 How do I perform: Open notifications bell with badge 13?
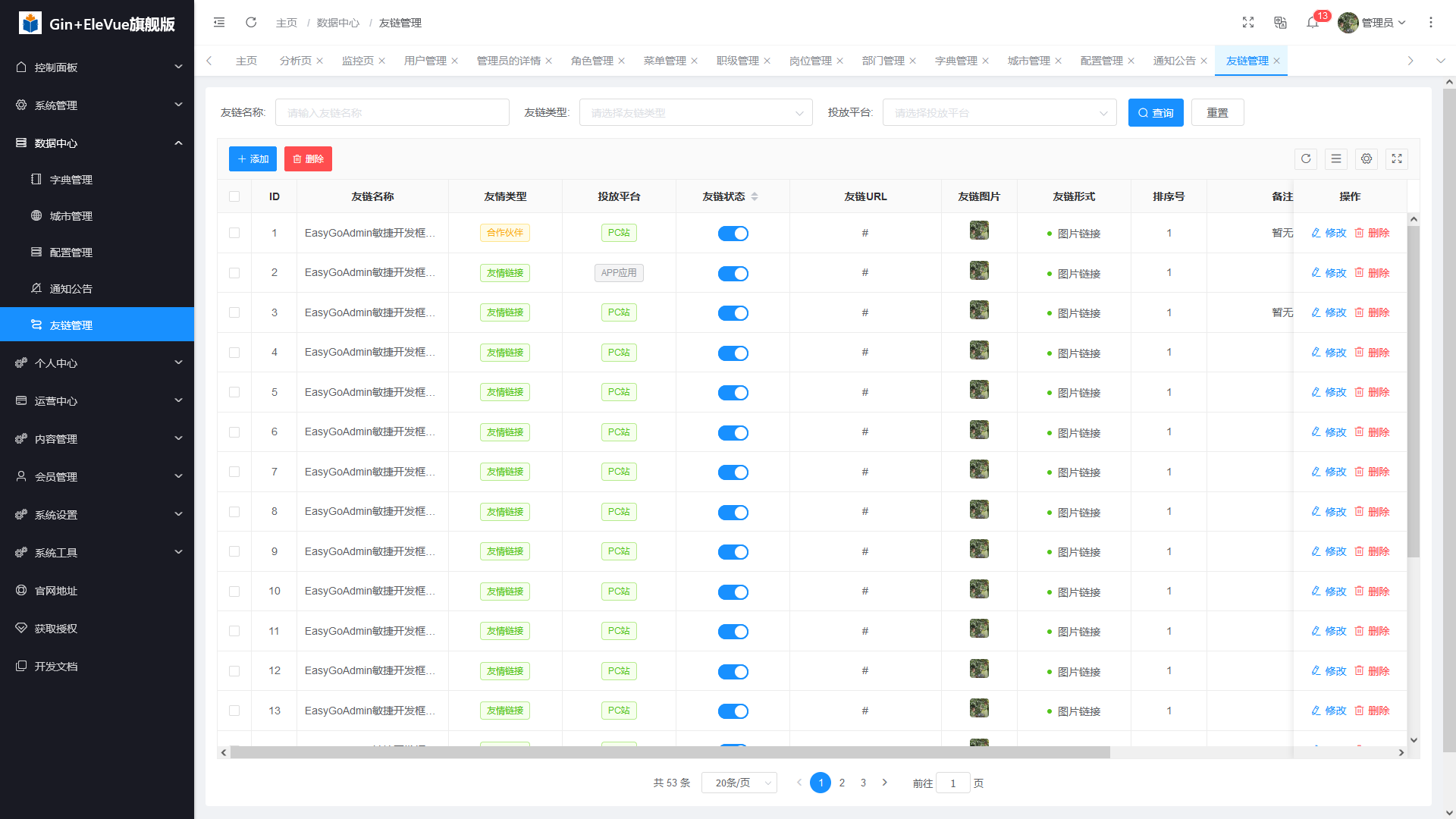point(1313,23)
